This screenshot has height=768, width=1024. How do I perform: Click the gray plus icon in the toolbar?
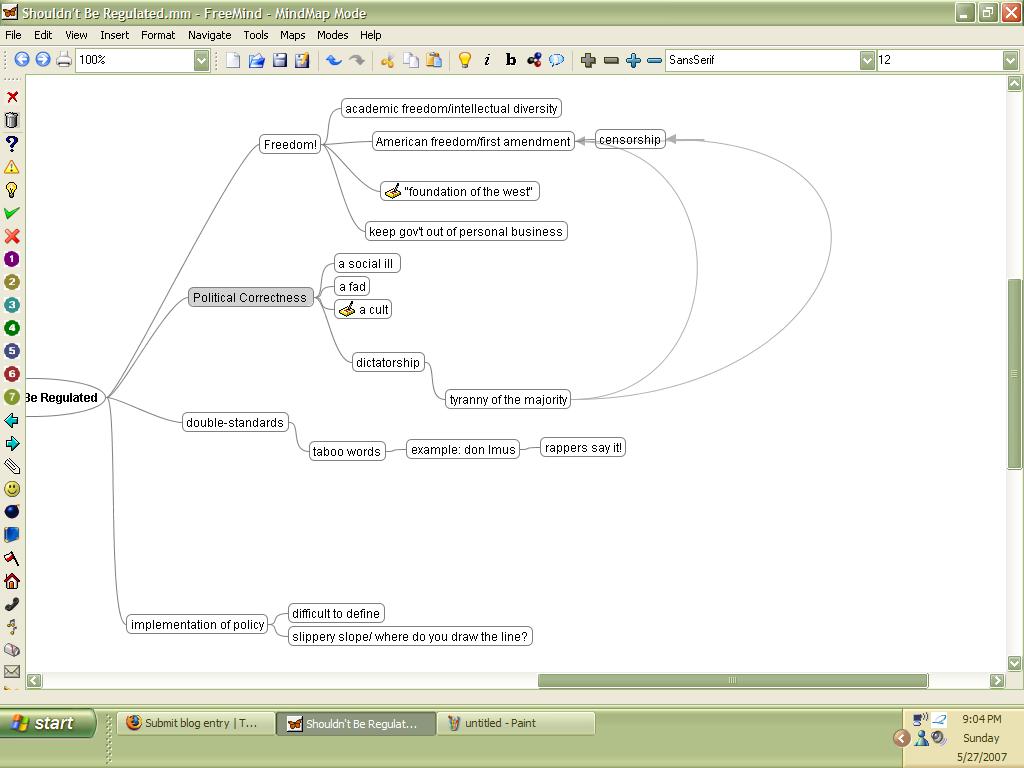tap(588, 61)
